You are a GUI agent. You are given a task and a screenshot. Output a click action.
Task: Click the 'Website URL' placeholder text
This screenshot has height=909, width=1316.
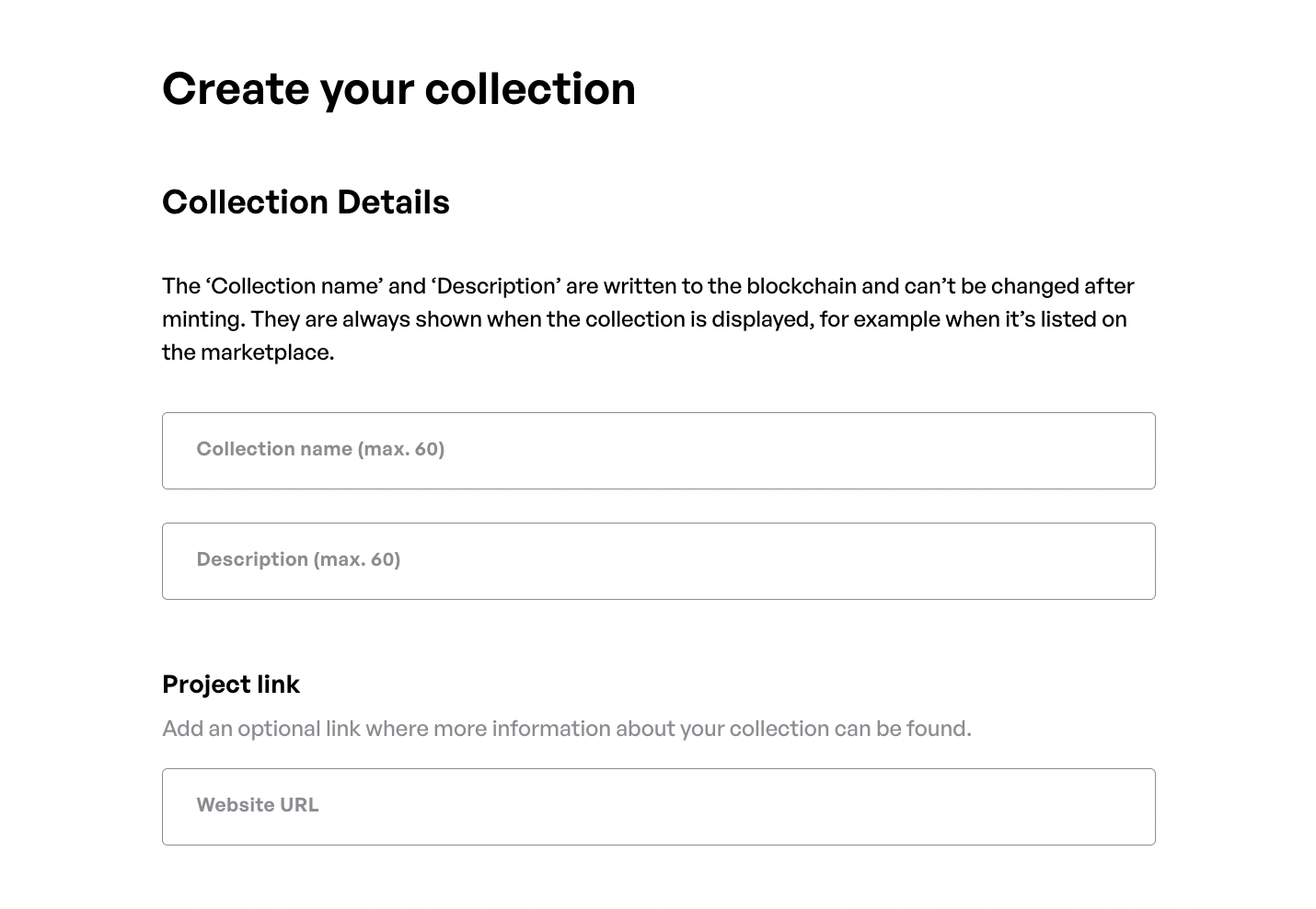[258, 805]
